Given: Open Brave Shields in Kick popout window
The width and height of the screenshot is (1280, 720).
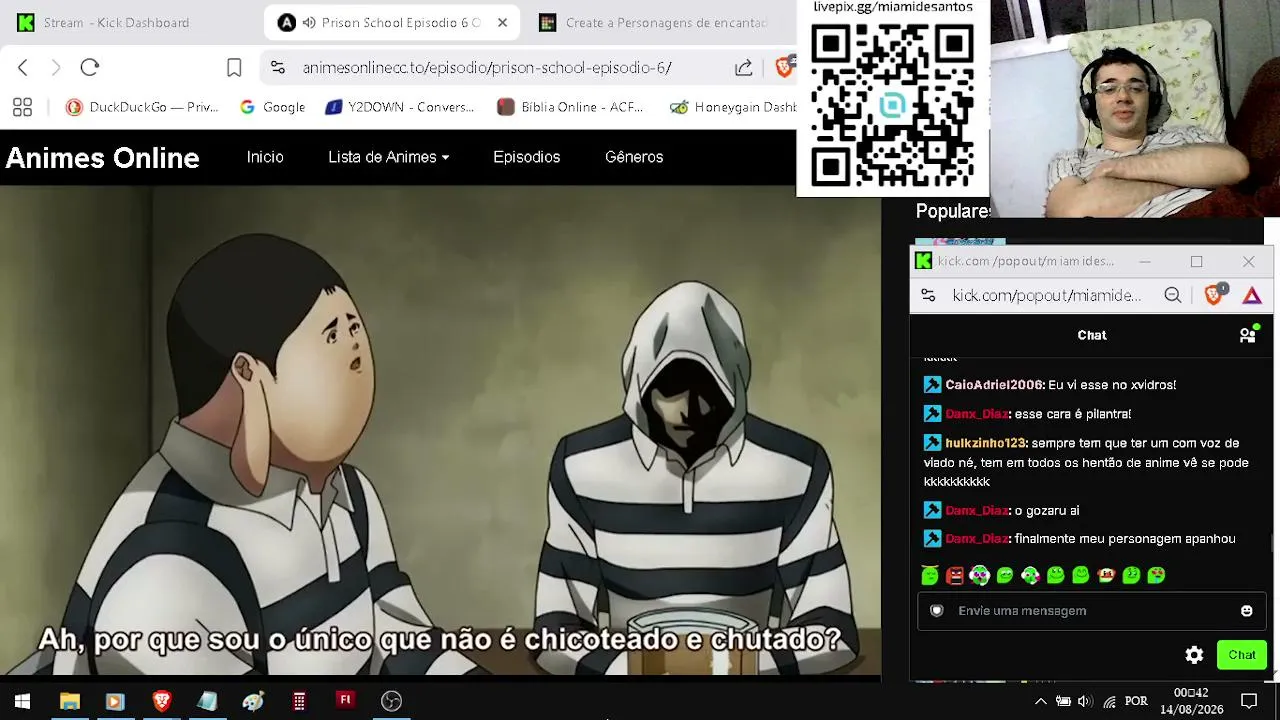Looking at the screenshot, I should (x=1214, y=295).
